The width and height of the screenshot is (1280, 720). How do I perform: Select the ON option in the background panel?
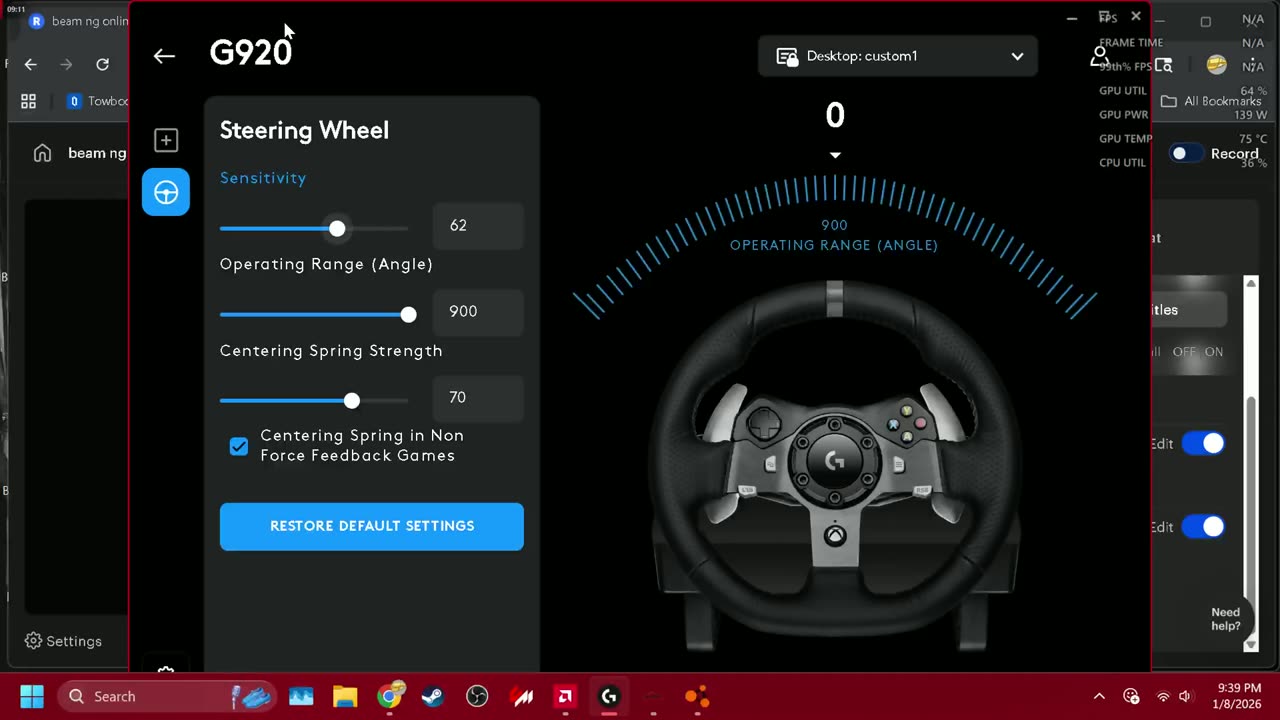point(1214,352)
